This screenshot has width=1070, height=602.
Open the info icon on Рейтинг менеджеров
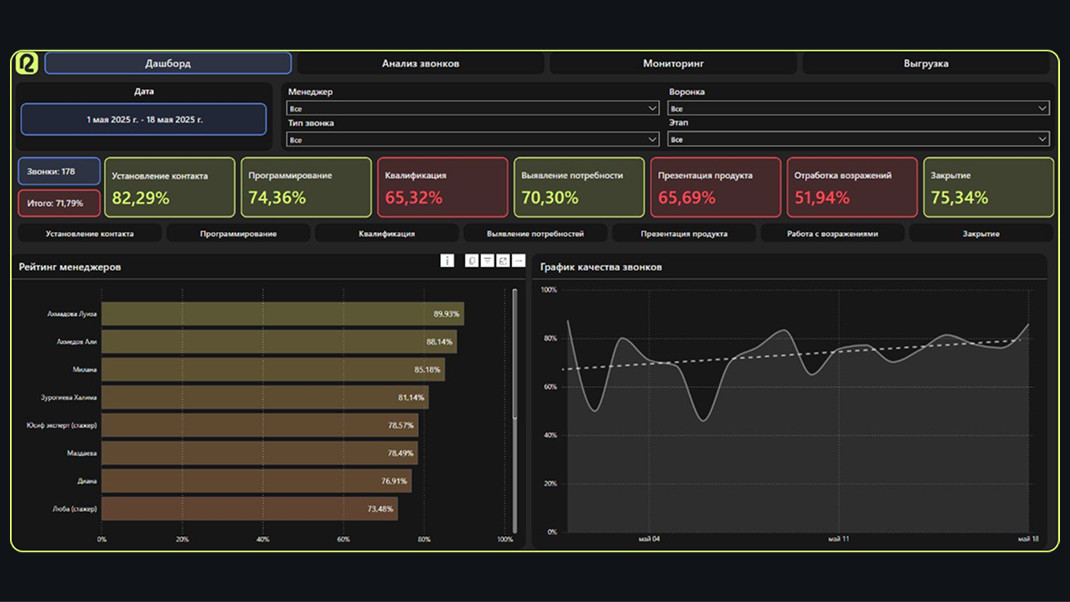pyautogui.click(x=447, y=261)
